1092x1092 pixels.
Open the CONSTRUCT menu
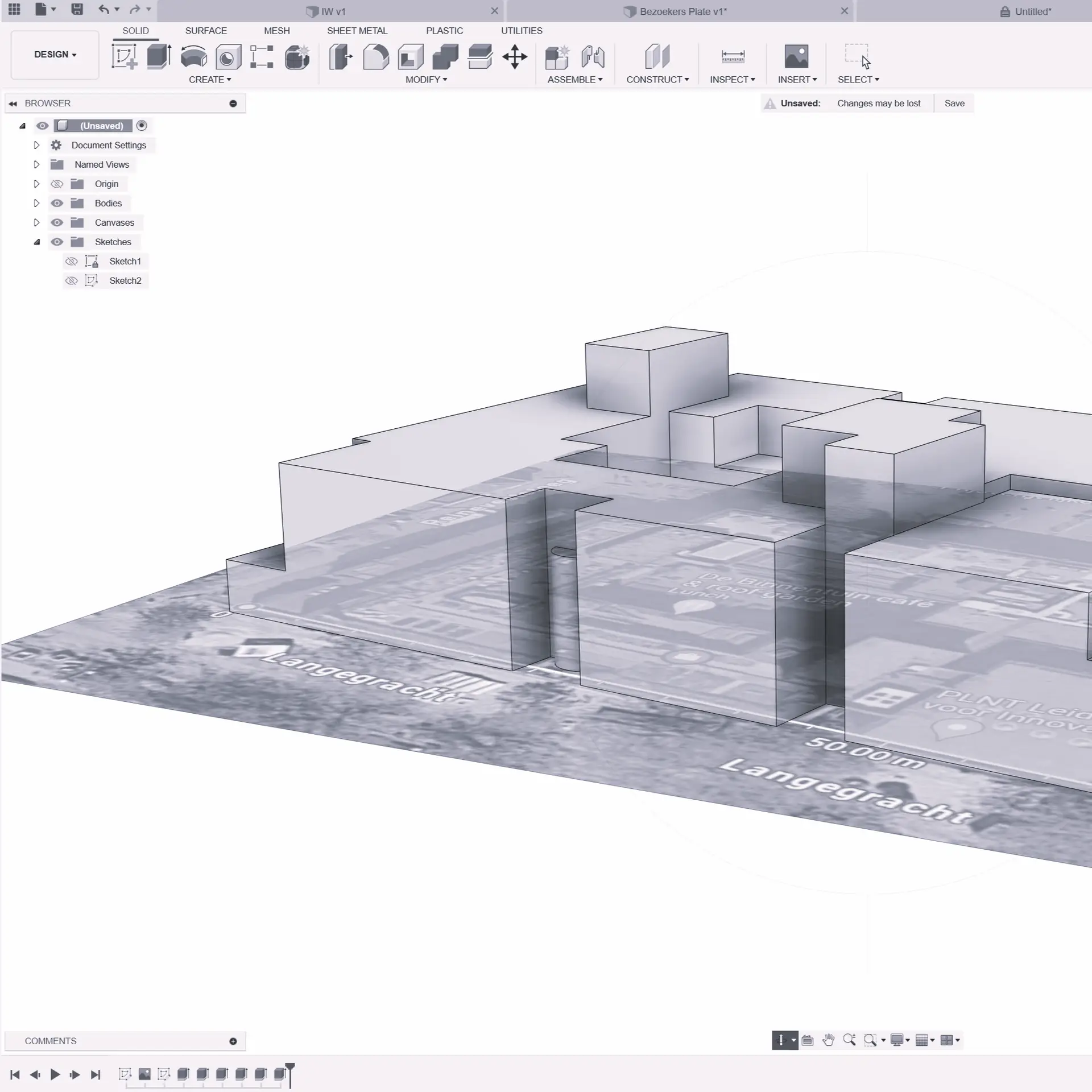pyautogui.click(x=657, y=80)
